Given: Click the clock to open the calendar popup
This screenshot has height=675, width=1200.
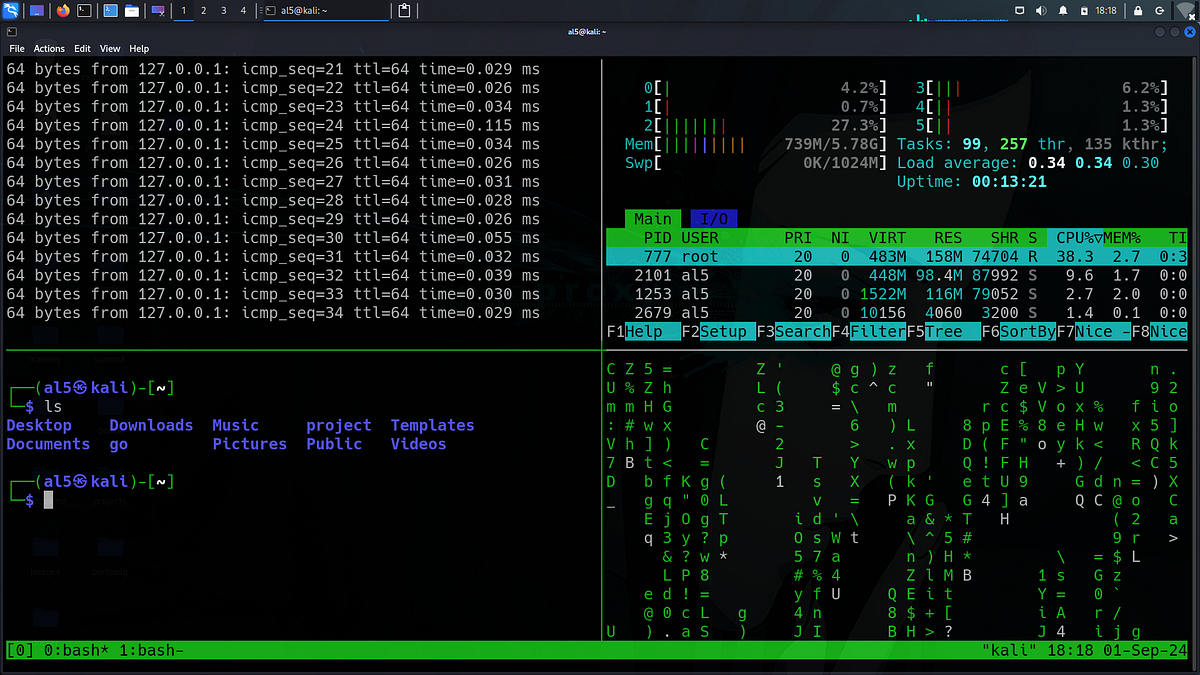Looking at the screenshot, I should click(1105, 11).
